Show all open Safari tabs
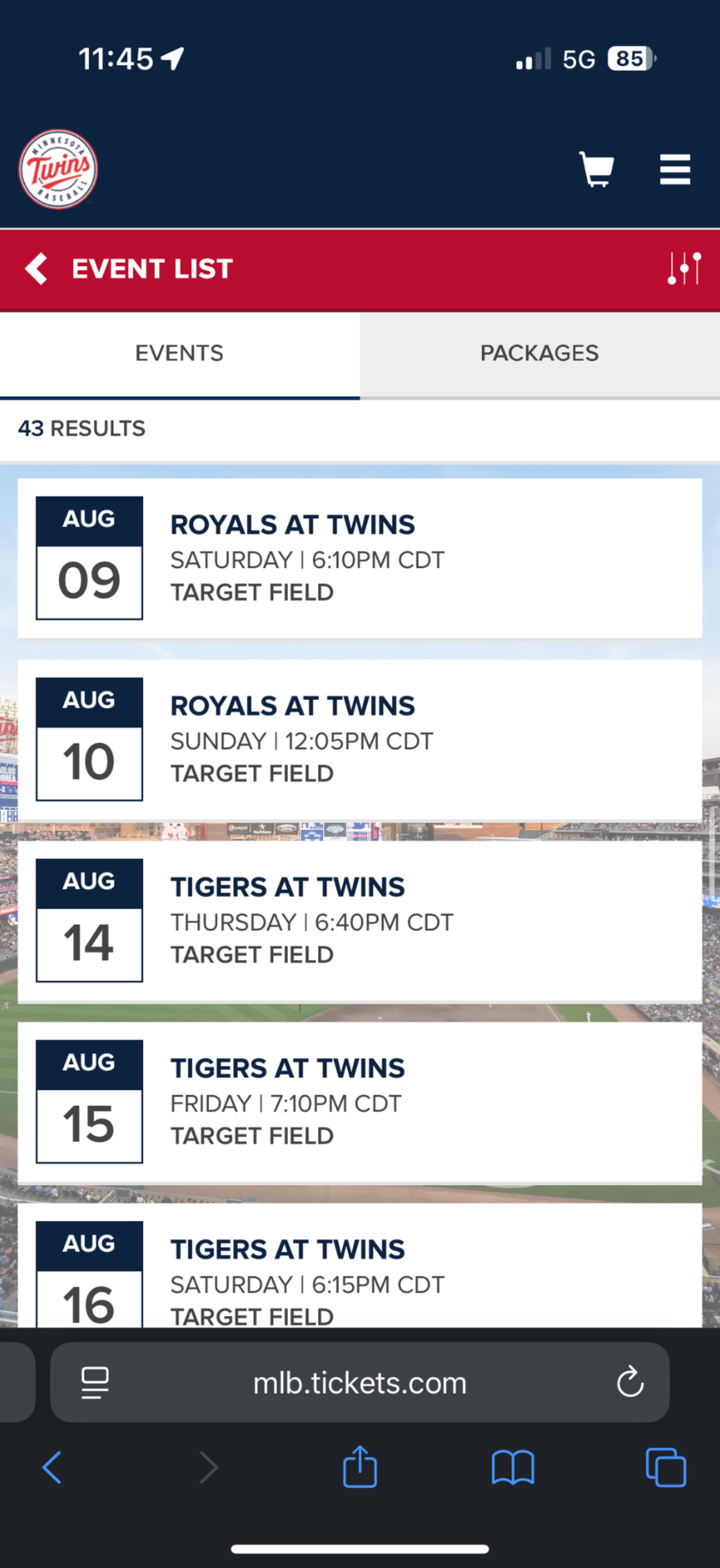The width and height of the screenshot is (720, 1568). point(665,1468)
